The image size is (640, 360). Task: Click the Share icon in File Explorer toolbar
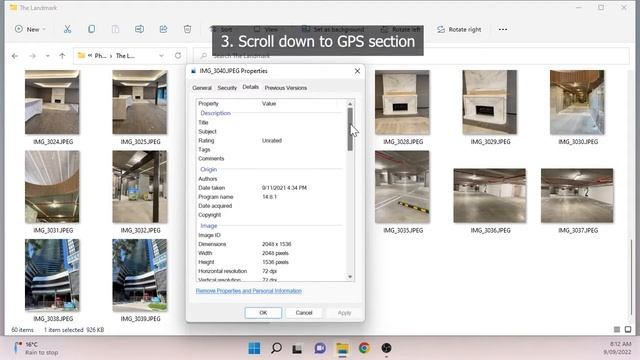click(163, 29)
